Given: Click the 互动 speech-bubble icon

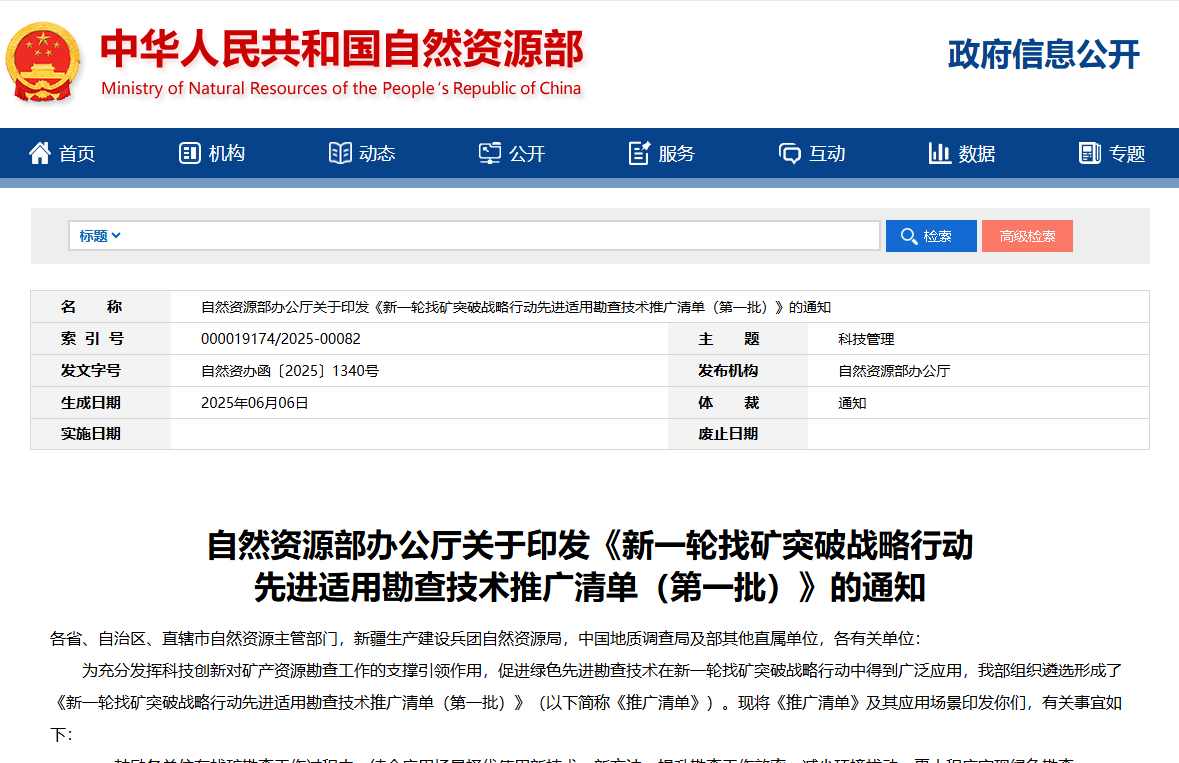Looking at the screenshot, I should click(x=790, y=152).
